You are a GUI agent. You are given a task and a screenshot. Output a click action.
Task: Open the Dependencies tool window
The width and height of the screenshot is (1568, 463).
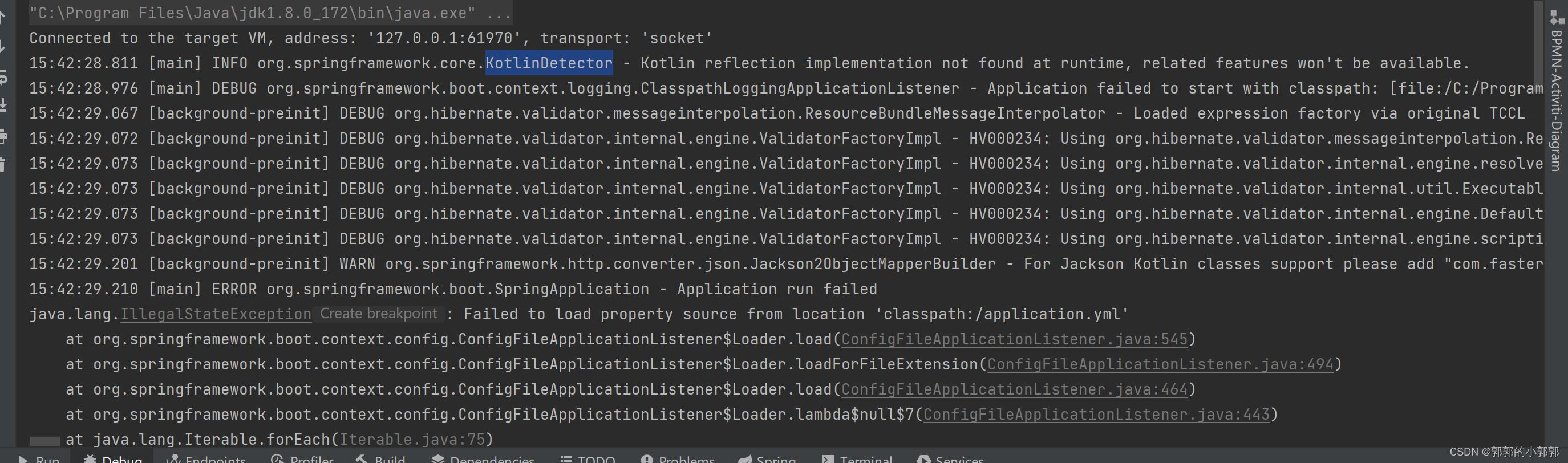click(x=483, y=459)
